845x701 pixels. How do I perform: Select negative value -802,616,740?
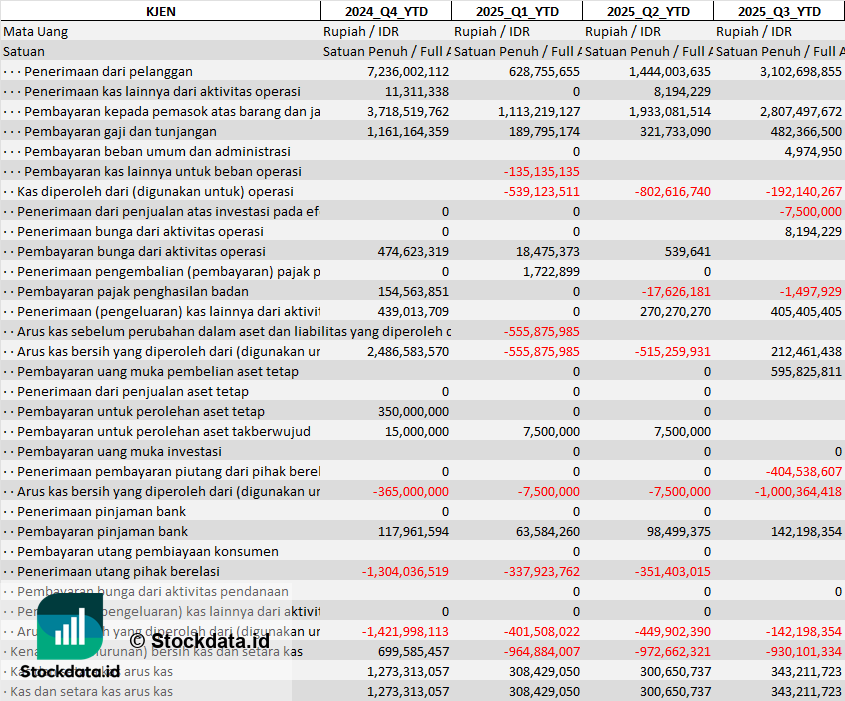[x=673, y=191]
